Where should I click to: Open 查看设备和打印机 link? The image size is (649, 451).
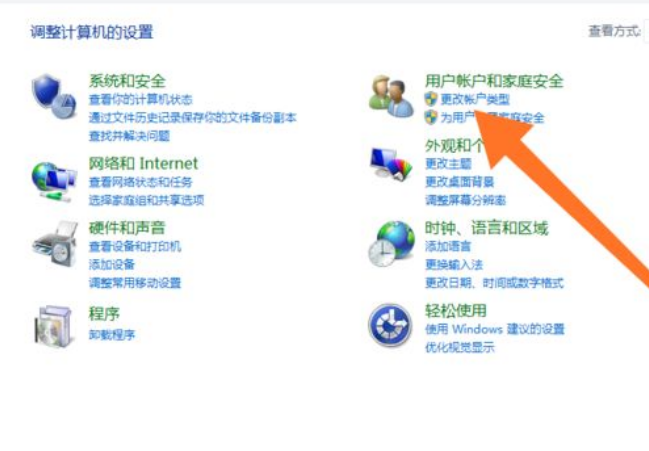coord(135,246)
